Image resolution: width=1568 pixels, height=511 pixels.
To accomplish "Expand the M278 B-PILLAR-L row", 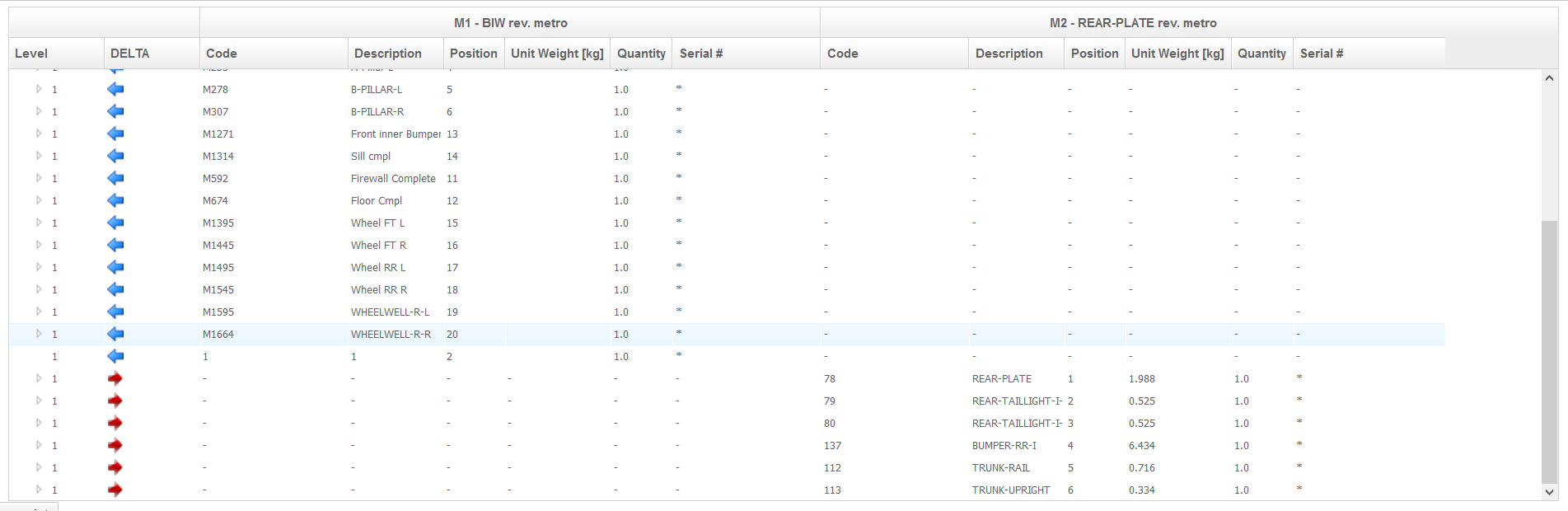I will point(38,89).
